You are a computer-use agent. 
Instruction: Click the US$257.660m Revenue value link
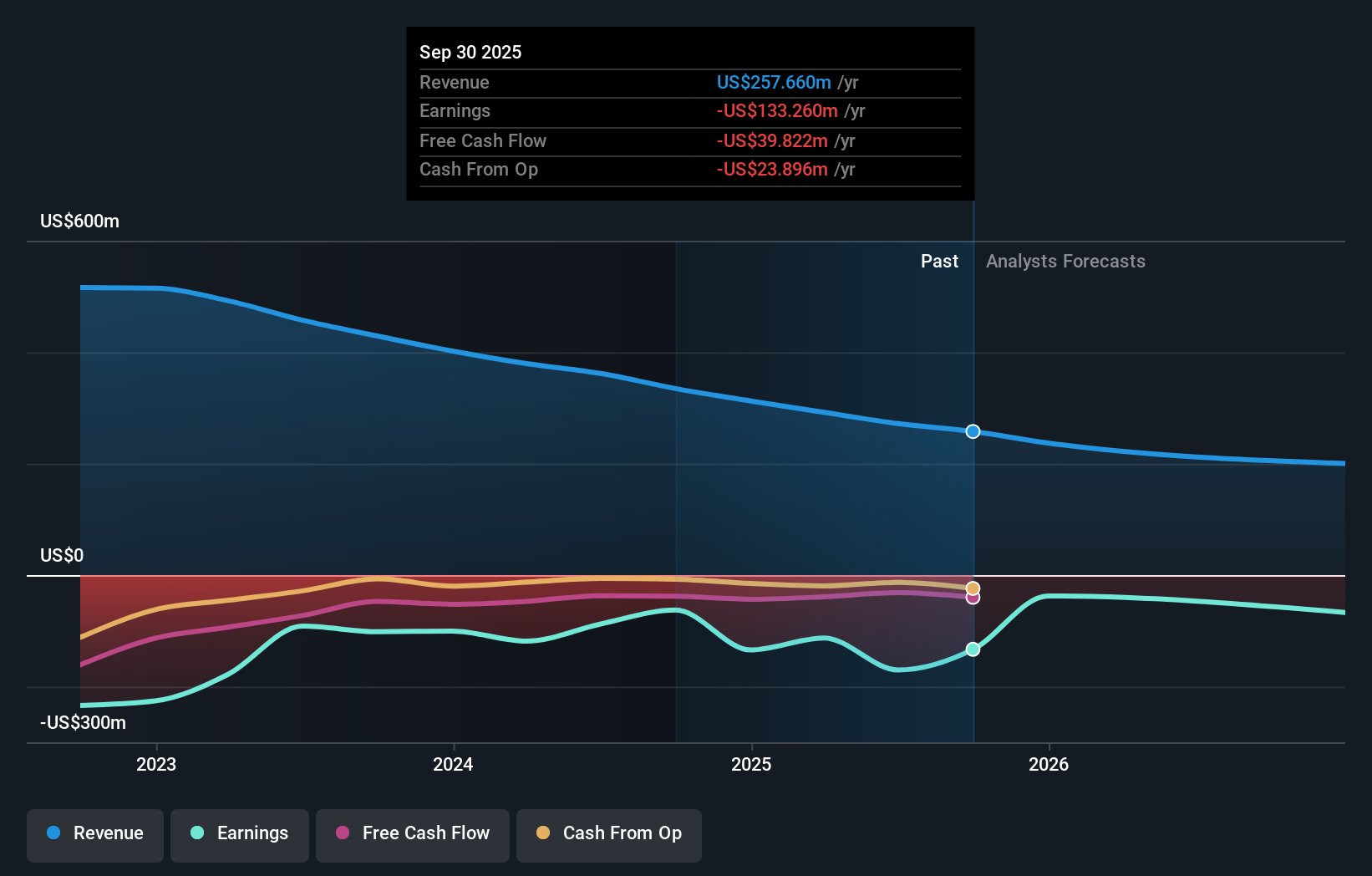[774, 83]
